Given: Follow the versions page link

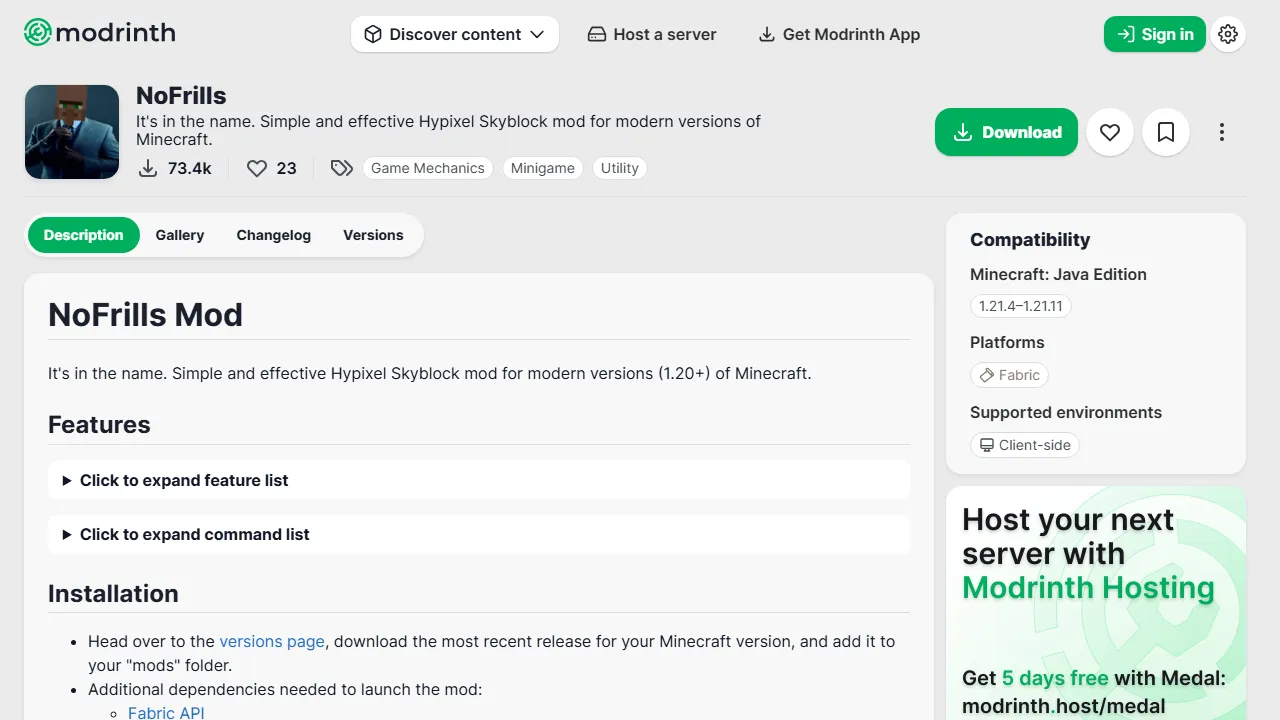Looking at the screenshot, I should (x=272, y=641).
